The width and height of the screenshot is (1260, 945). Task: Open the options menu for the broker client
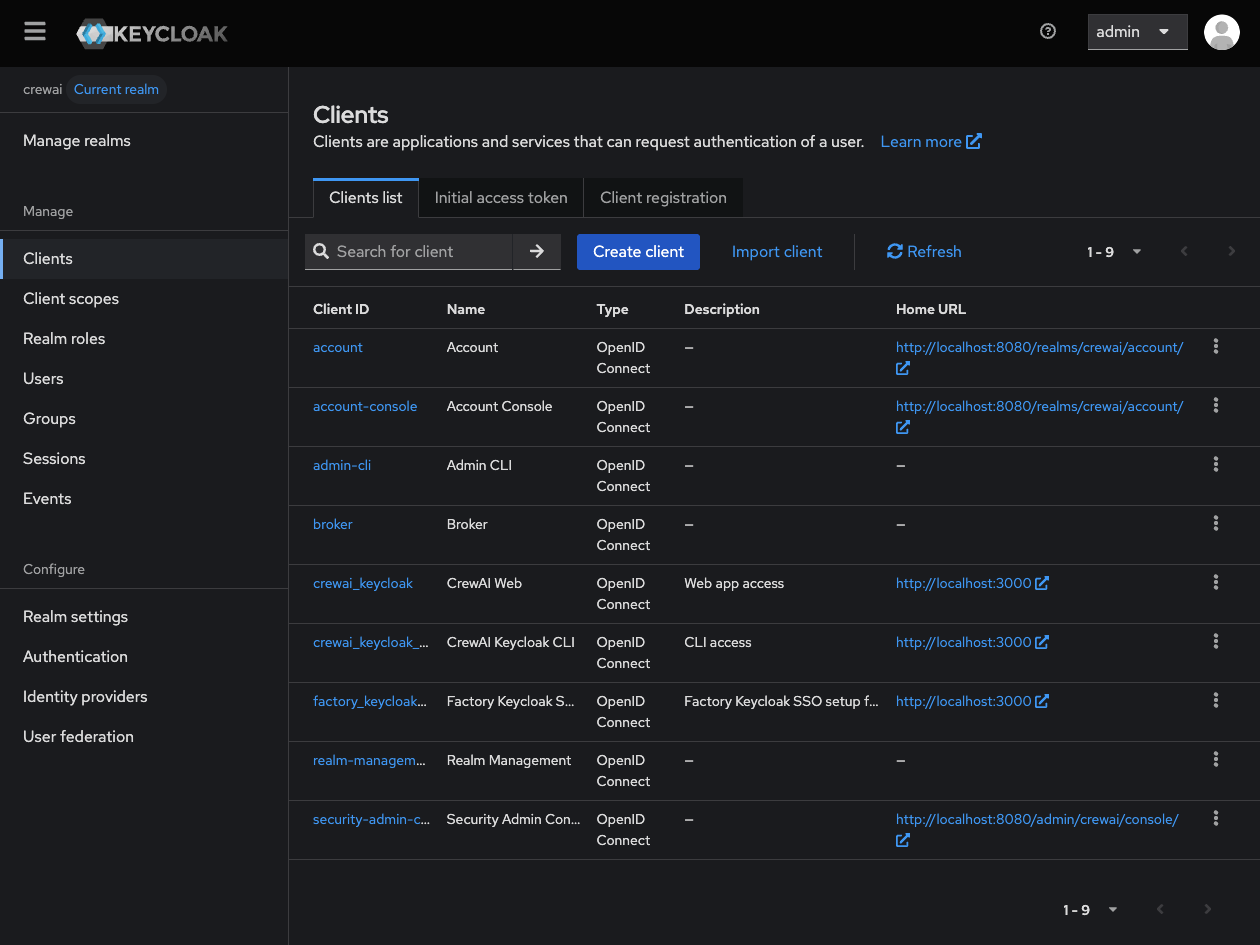tap(1215, 523)
